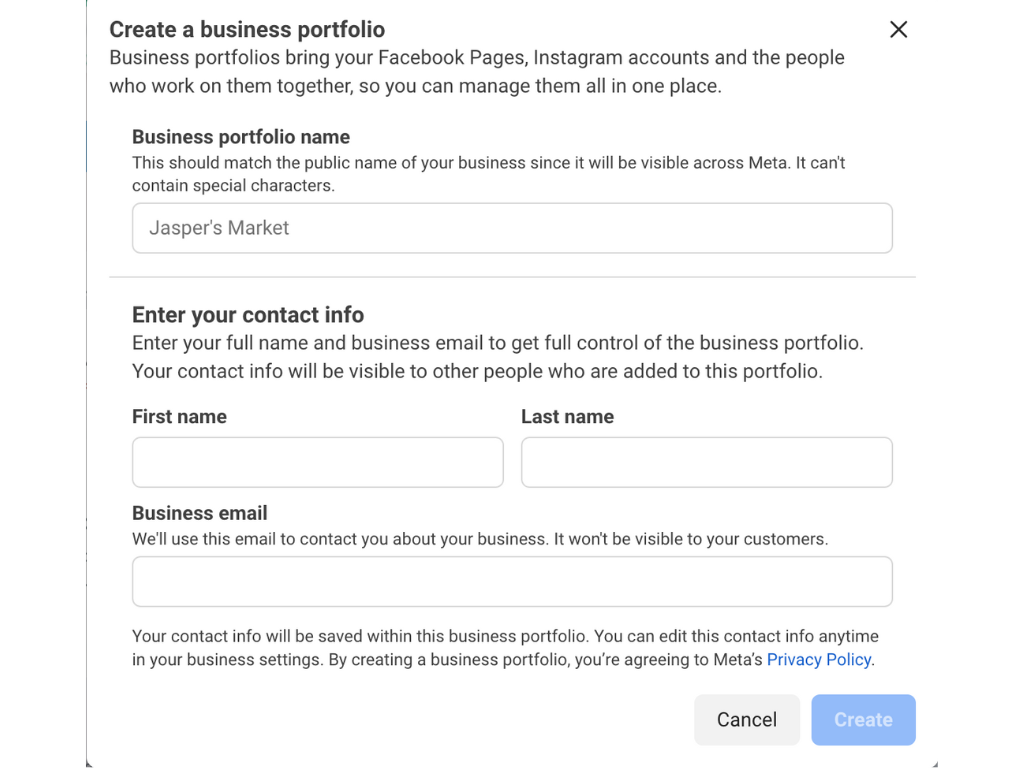Click the "Create a business portfolio" heading
The image size is (1024, 768).
click(x=247, y=30)
